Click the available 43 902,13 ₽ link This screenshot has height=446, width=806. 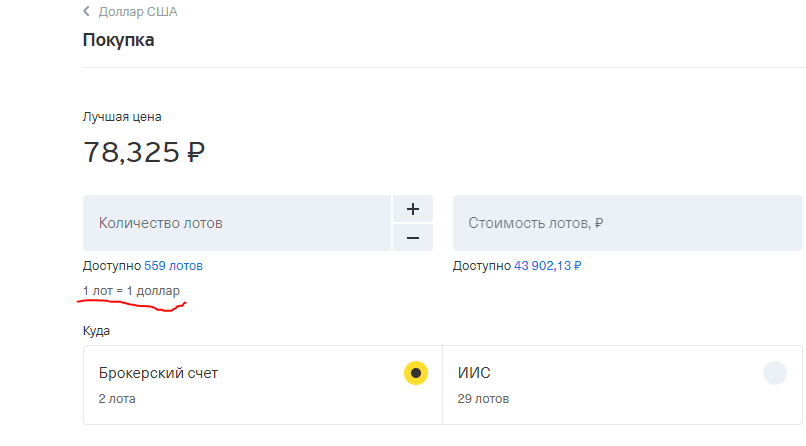pos(547,266)
